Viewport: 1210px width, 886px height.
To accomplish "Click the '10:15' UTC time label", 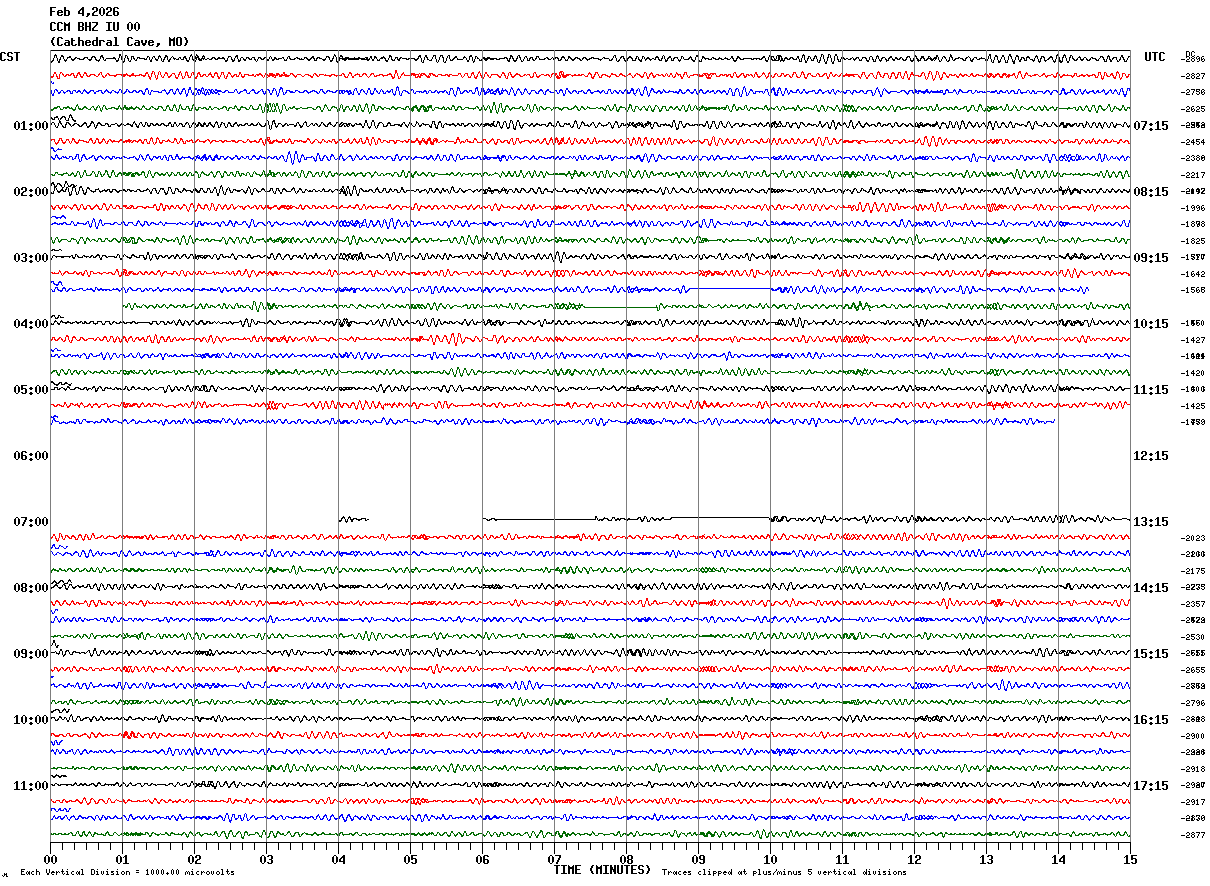I will (1151, 324).
